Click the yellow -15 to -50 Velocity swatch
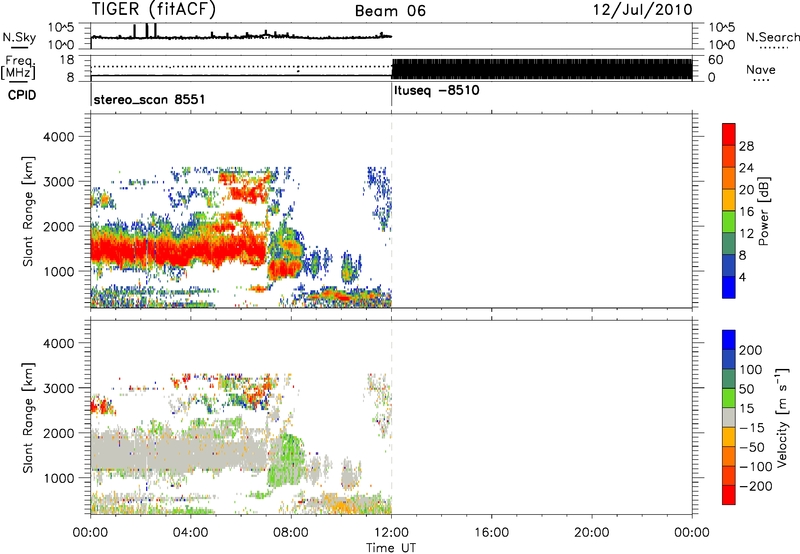The width and height of the screenshot is (800, 554). 729,437
